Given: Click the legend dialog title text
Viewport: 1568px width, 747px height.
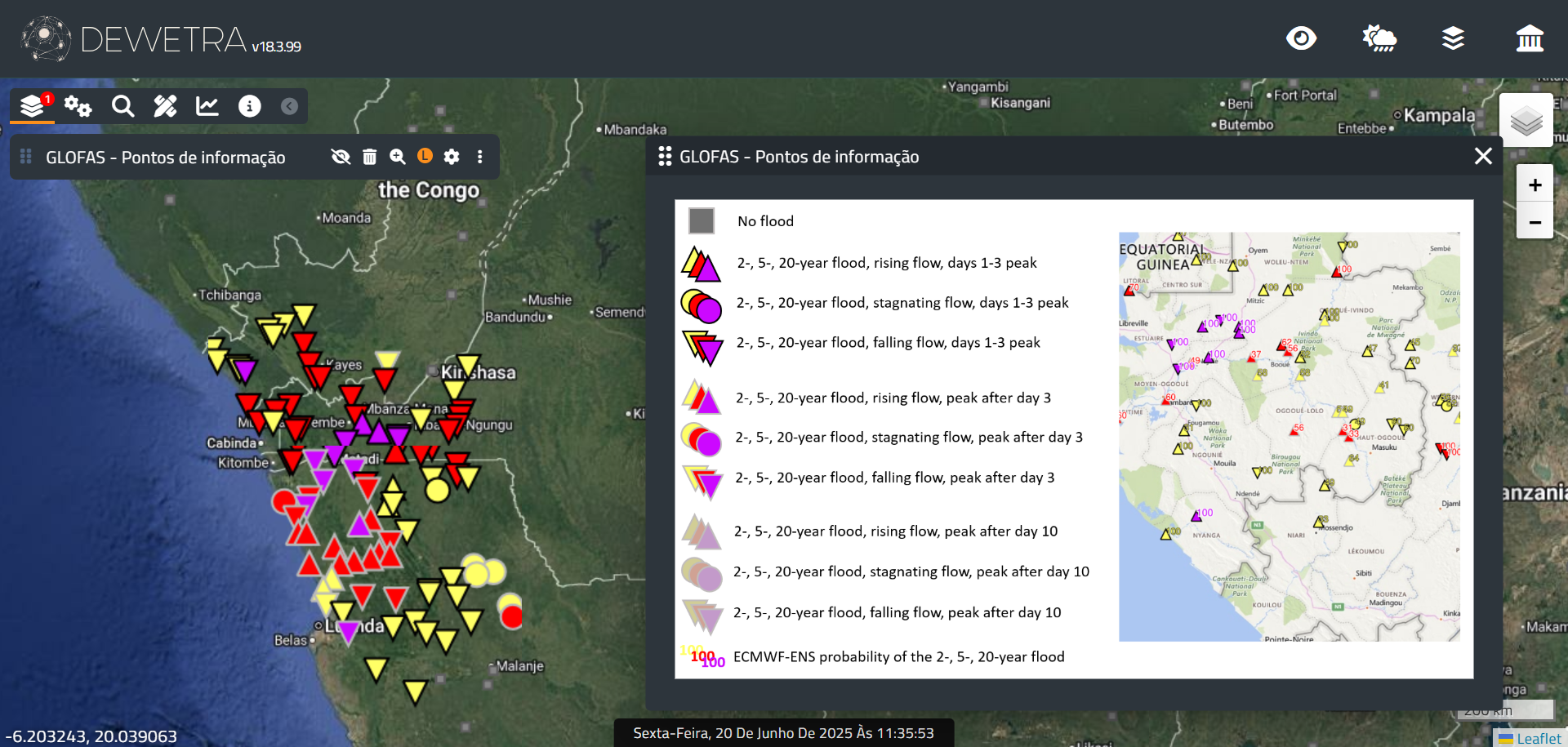Looking at the screenshot, I should click(799, 157).
